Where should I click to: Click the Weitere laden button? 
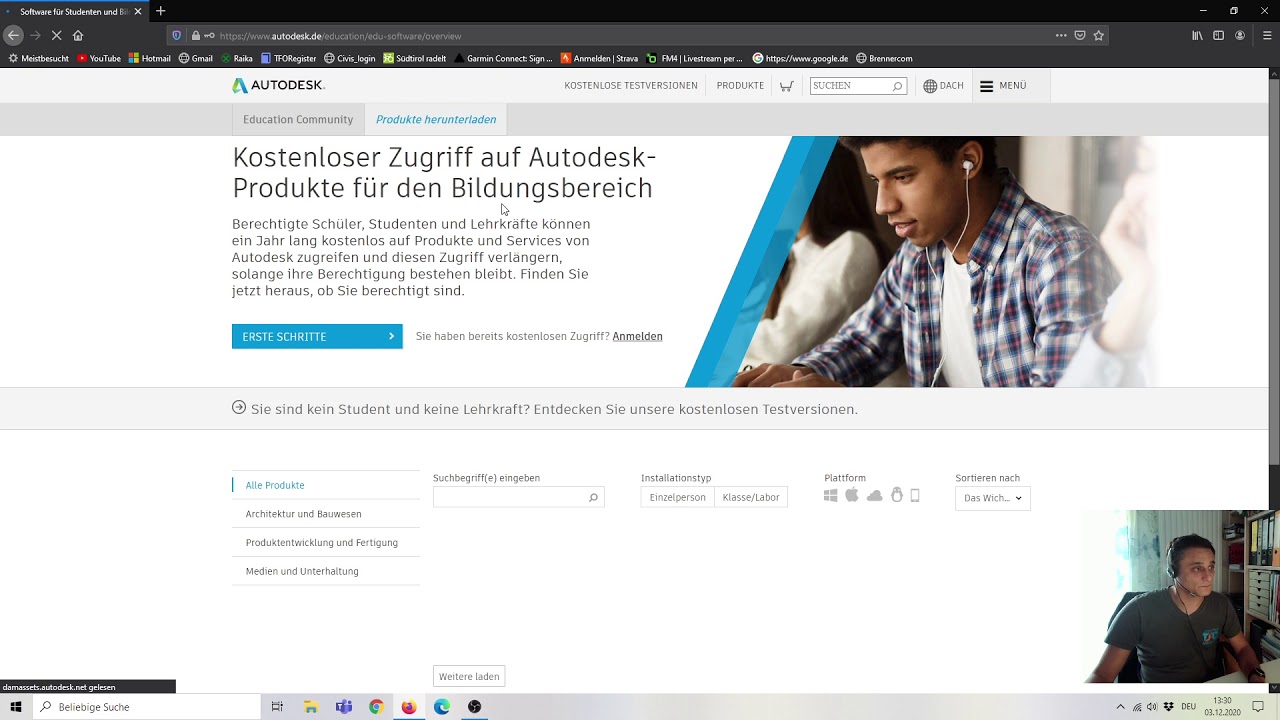(x=469, y=676)
